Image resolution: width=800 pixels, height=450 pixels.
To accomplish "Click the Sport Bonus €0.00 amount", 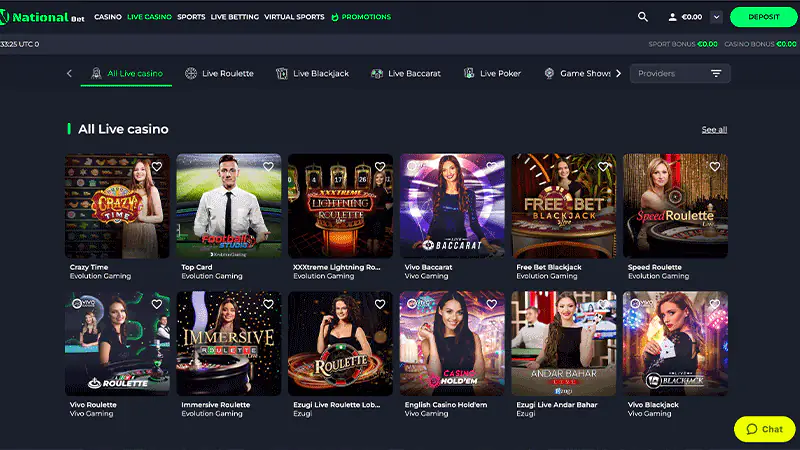I will (x=707, y=44).
